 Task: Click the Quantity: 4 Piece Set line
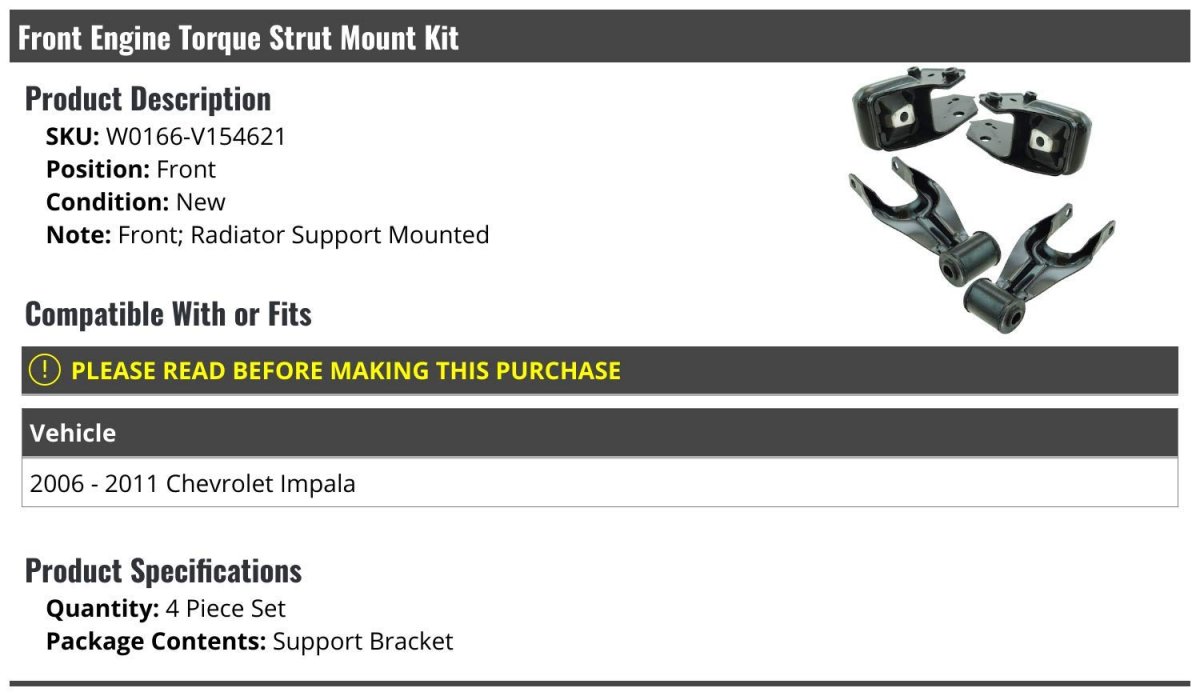166,608
